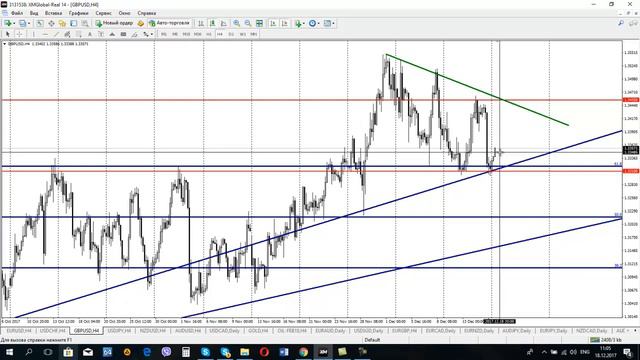Switch to H1 timeframe

pos(209,34)
